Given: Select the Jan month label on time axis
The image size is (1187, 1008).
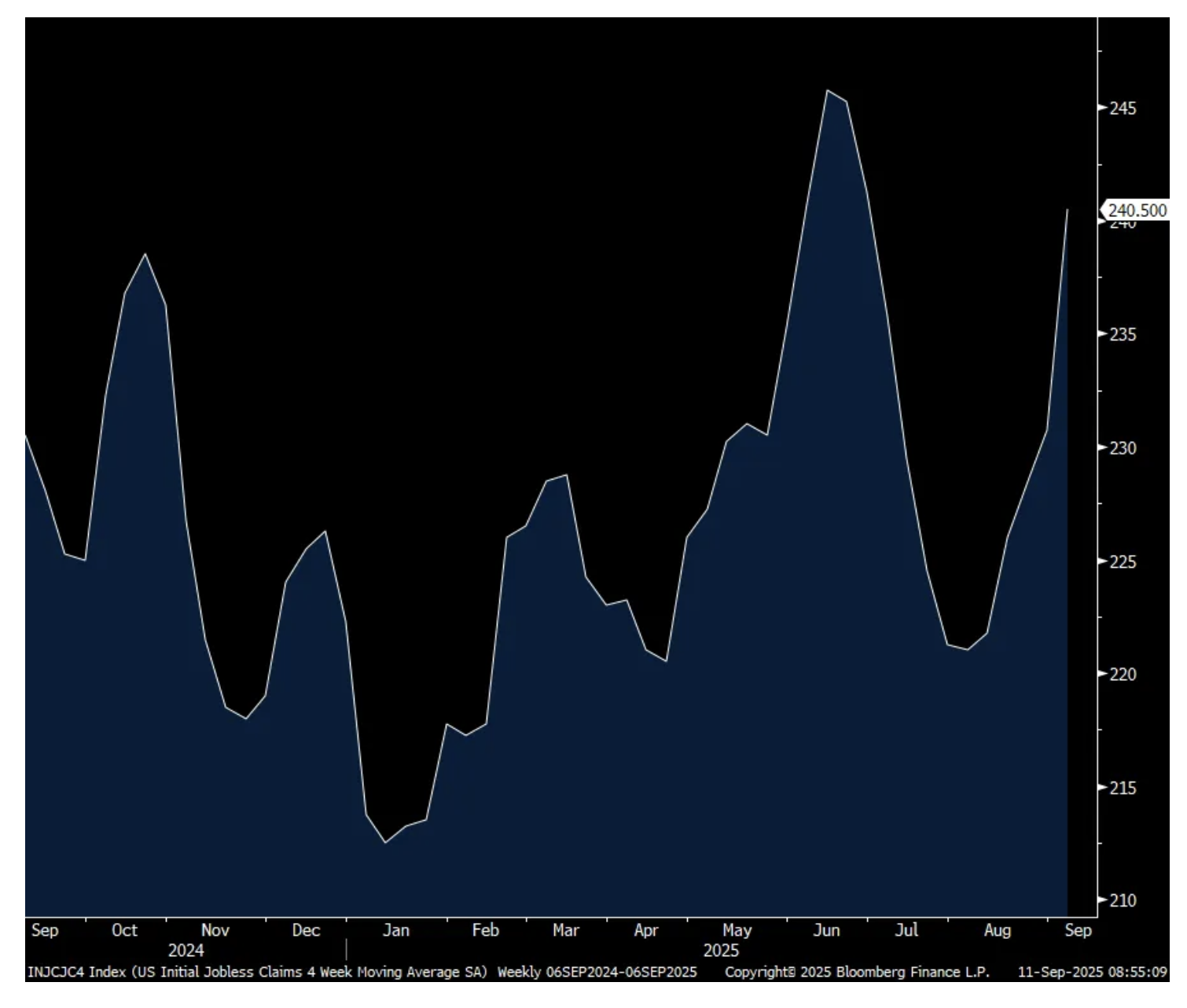Looking at the screenshot, I should [x=395, y=930].
